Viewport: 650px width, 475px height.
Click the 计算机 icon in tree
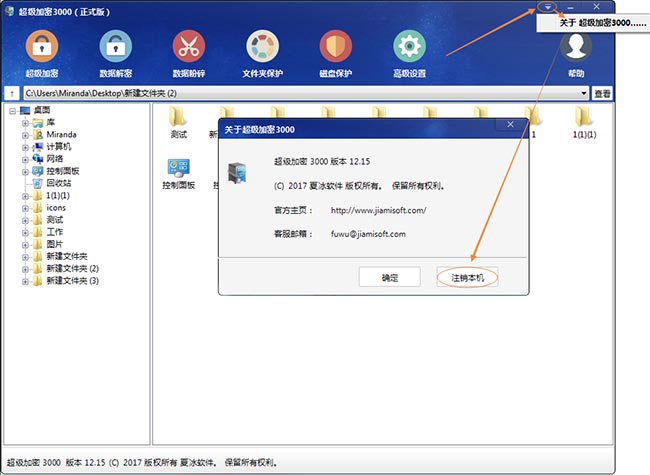[x=38, y=147]
